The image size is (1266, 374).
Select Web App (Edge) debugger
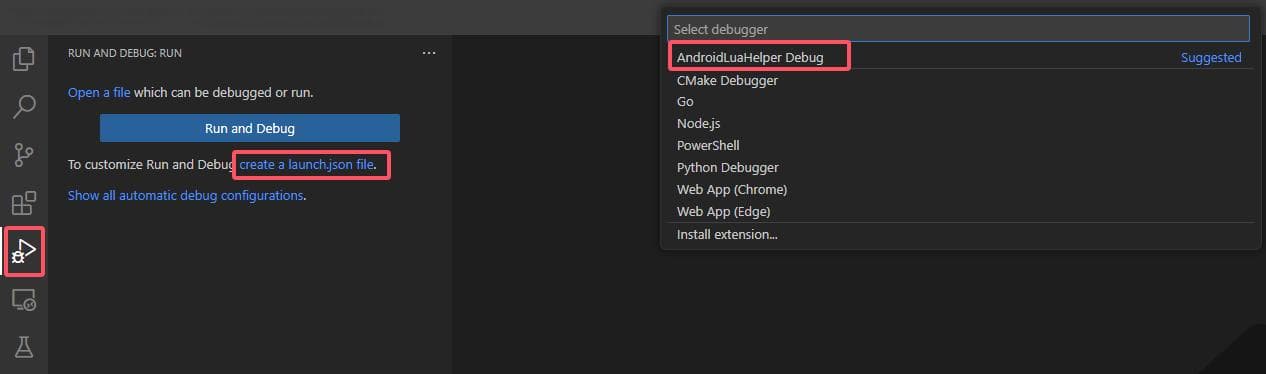coord(959,212)
